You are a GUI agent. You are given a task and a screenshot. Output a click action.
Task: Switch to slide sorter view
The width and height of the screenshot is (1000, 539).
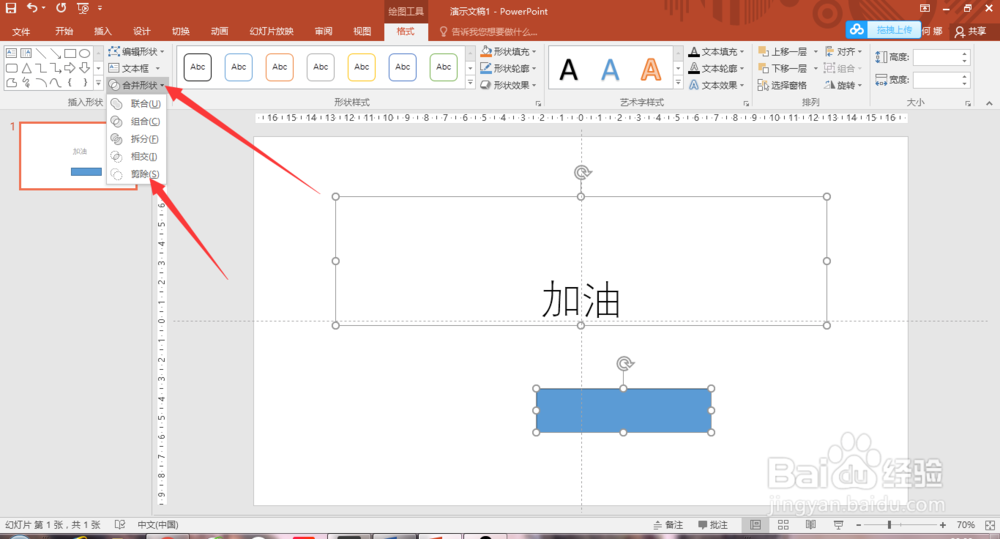pos(783,524)
